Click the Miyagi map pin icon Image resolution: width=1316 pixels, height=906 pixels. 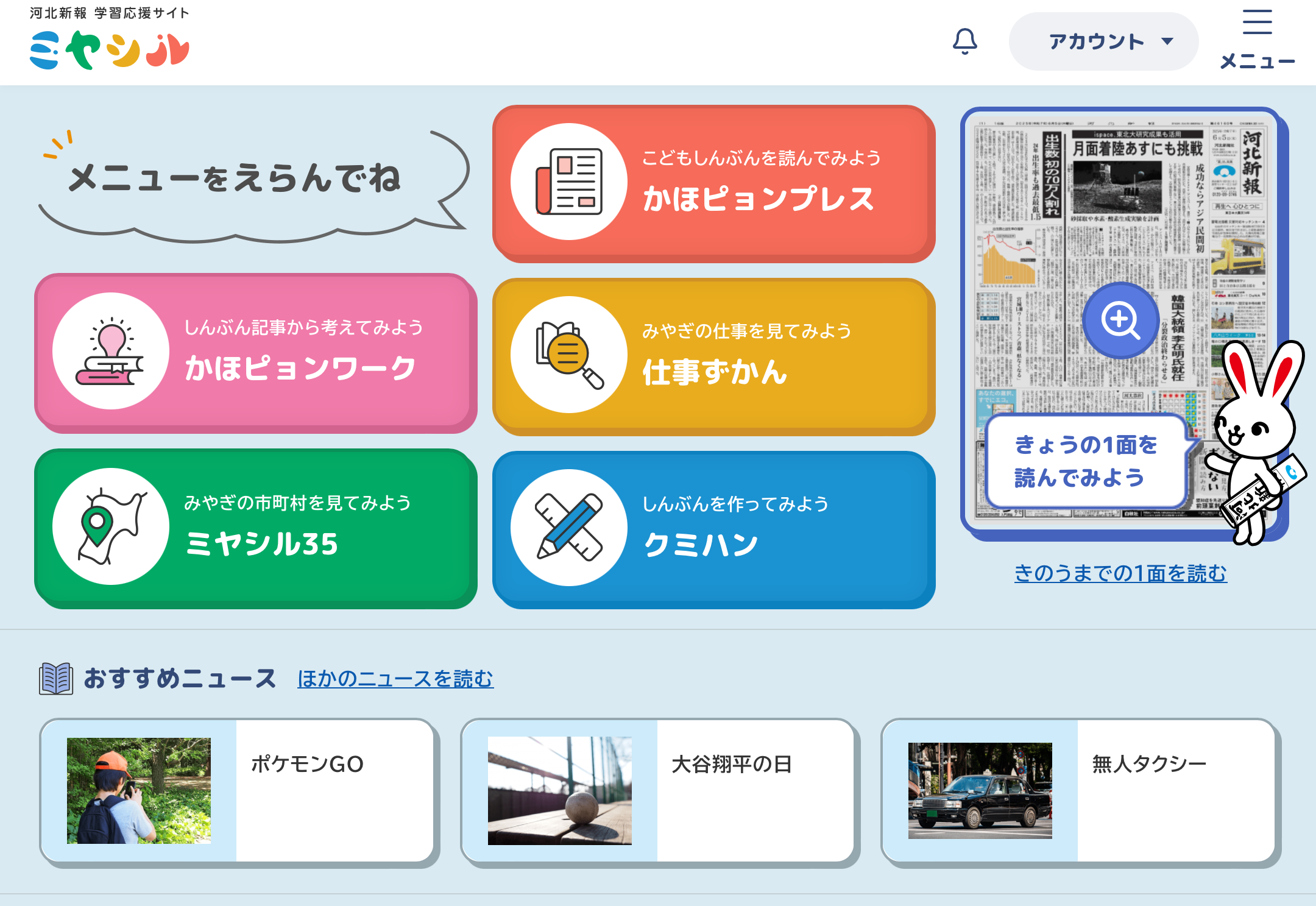(x=111, y=526)
